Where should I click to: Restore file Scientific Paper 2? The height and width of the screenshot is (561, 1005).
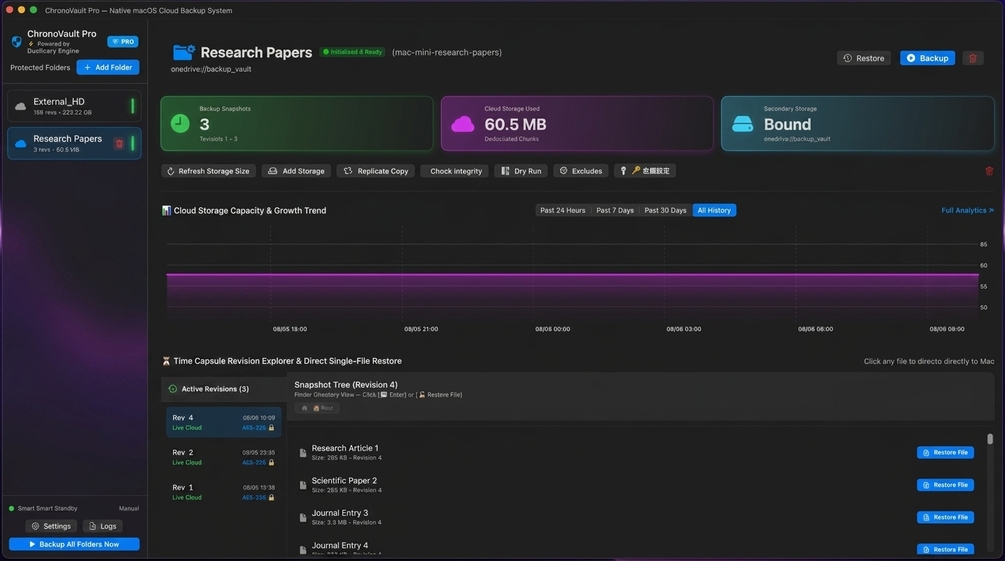click(x=945, y=485)
